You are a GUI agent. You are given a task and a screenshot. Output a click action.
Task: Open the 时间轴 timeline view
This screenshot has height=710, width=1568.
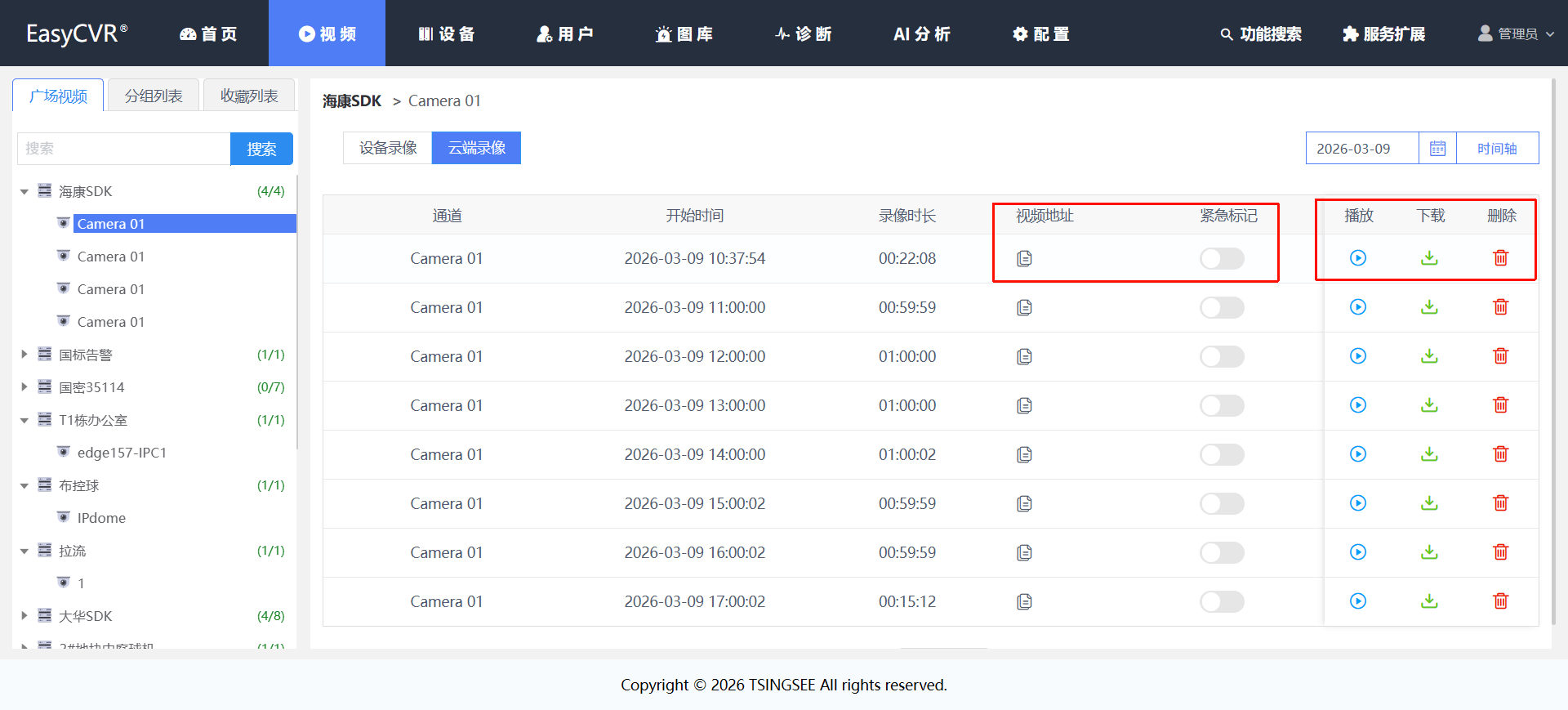coord(1496,149)
